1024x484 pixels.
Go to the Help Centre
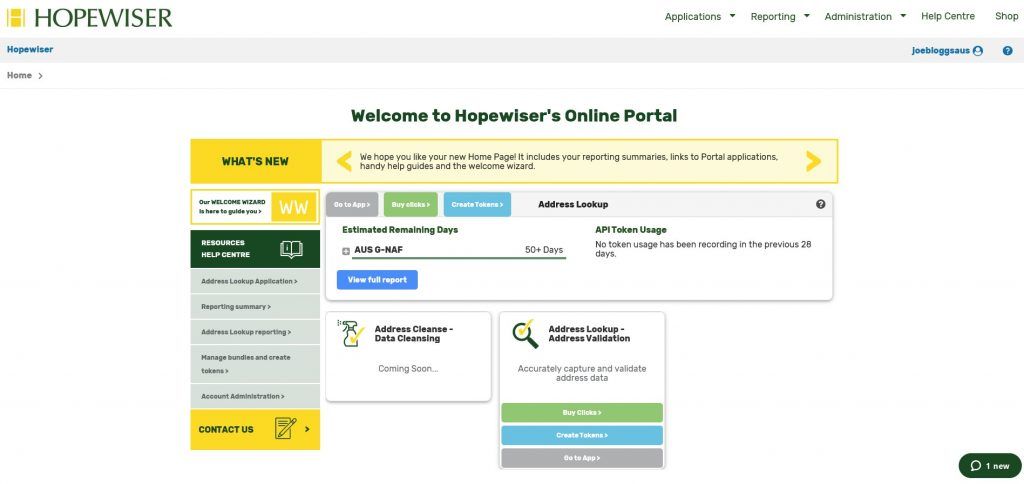click(x=948, y=16)
